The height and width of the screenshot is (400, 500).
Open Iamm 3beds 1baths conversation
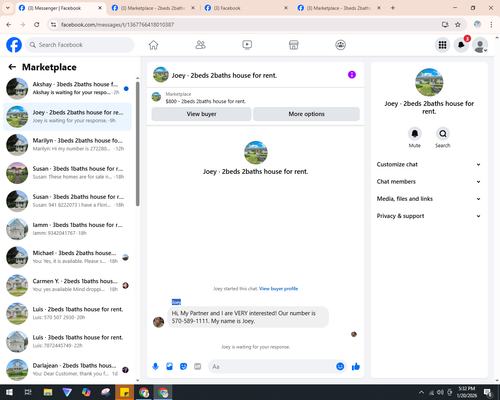pos(67,229)
